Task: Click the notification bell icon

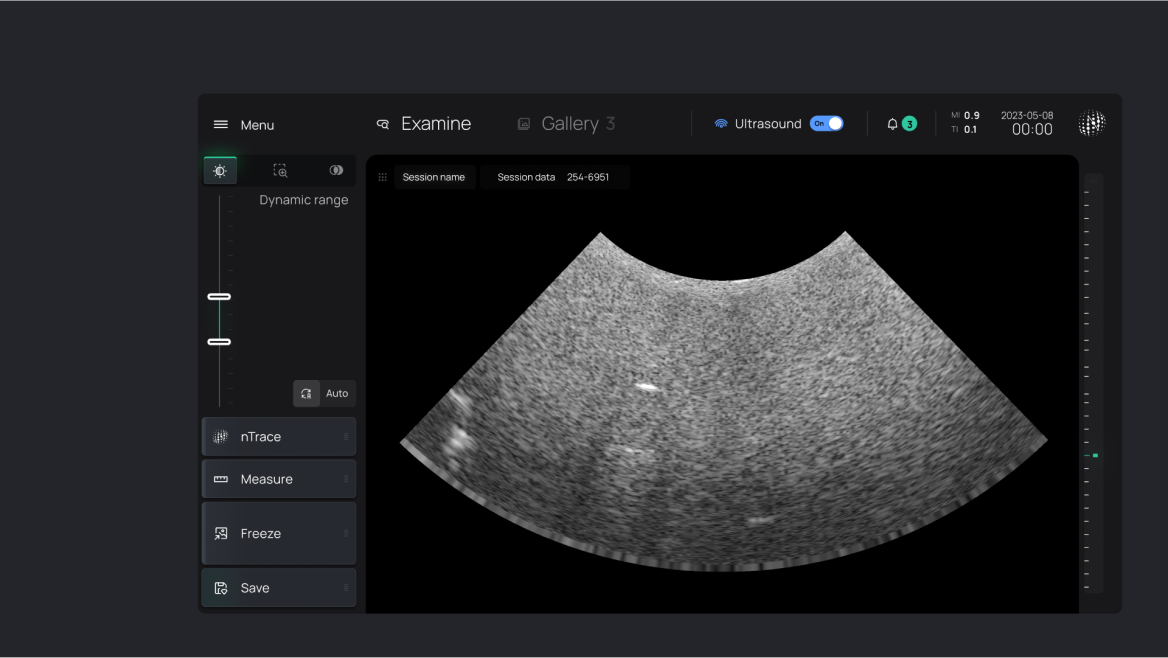Action: click(x=892, y=124)
